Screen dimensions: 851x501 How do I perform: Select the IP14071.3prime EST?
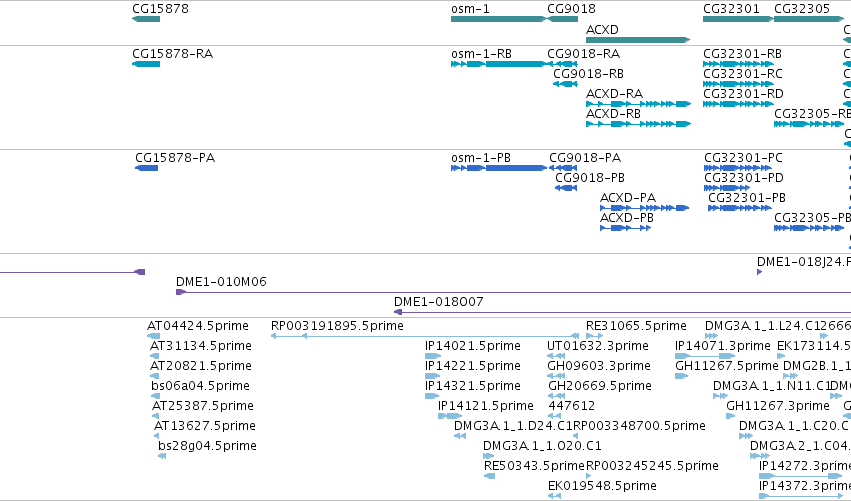click(x=705, y=356)
